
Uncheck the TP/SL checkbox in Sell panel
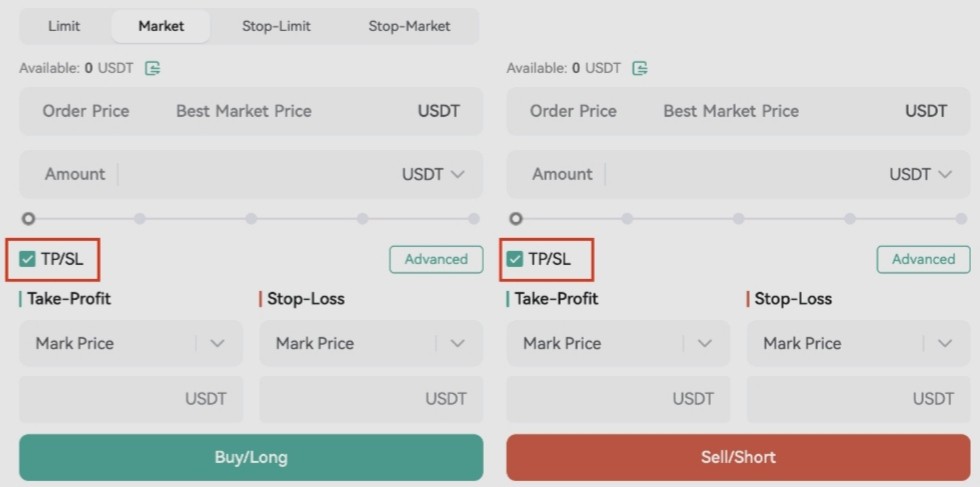515,259
